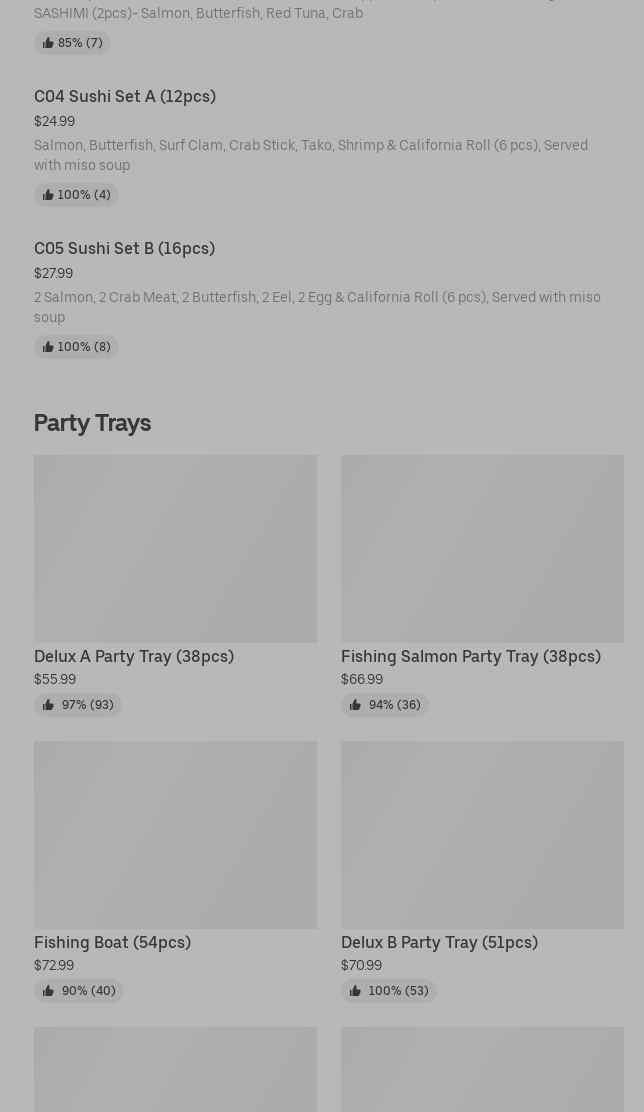
Task: Select Fishing Salmon Party Tray (38pcs) title
Action: [x=471, y=656]
